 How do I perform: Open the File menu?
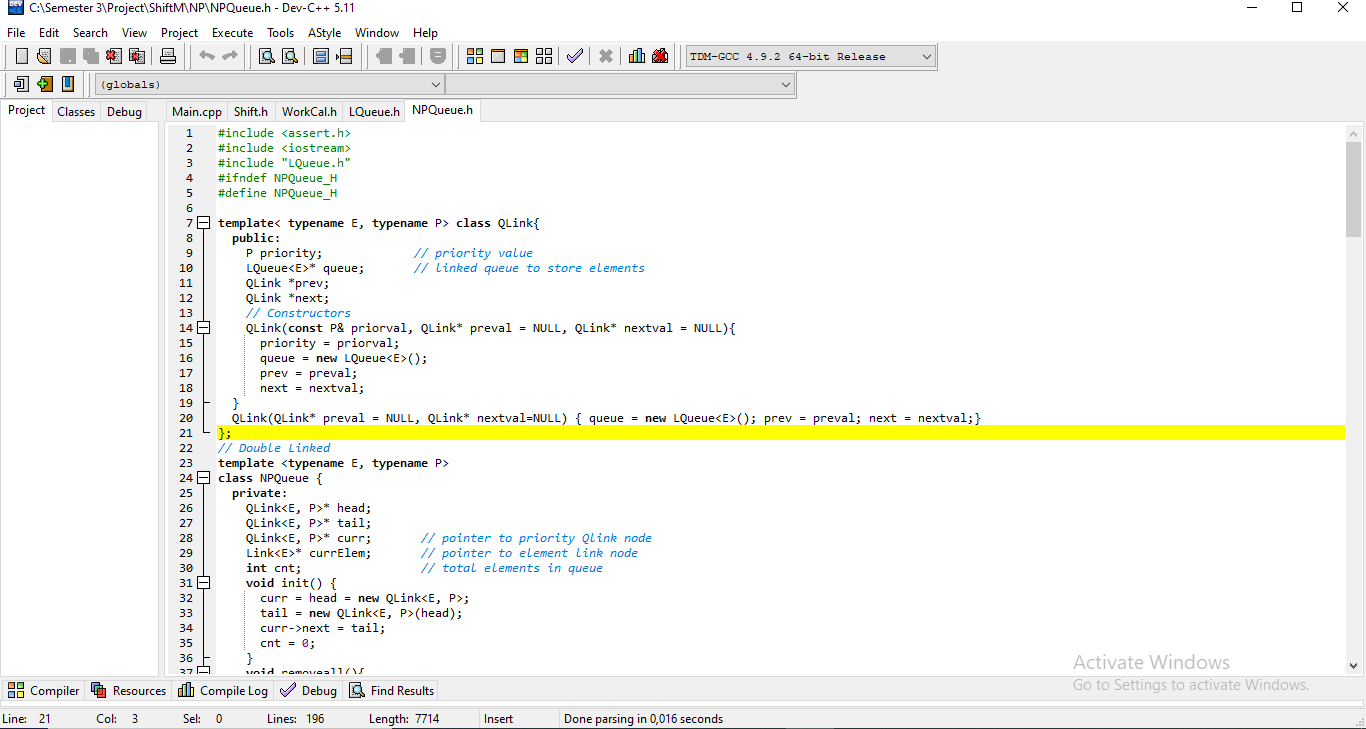(16, 33)
